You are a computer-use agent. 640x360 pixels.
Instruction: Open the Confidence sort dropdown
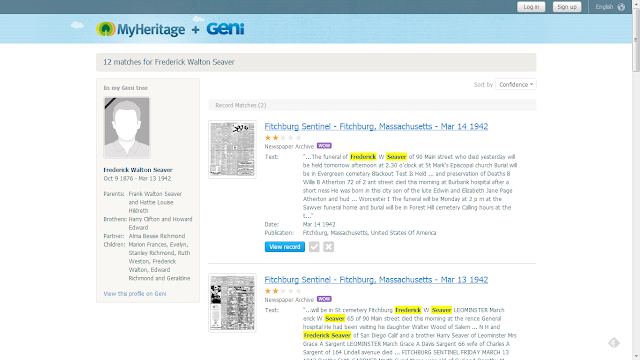pyautogui.click(x=516, y=84)
